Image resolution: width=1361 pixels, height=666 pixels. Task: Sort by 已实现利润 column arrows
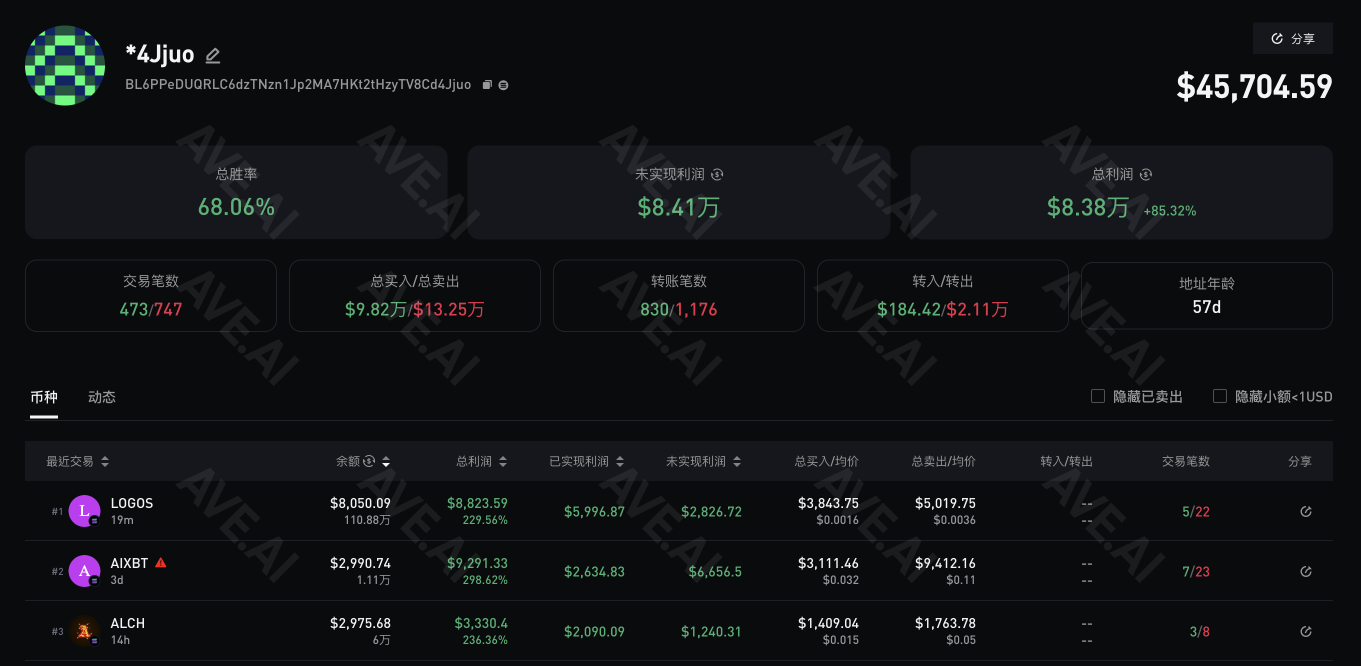pos(620,462)
